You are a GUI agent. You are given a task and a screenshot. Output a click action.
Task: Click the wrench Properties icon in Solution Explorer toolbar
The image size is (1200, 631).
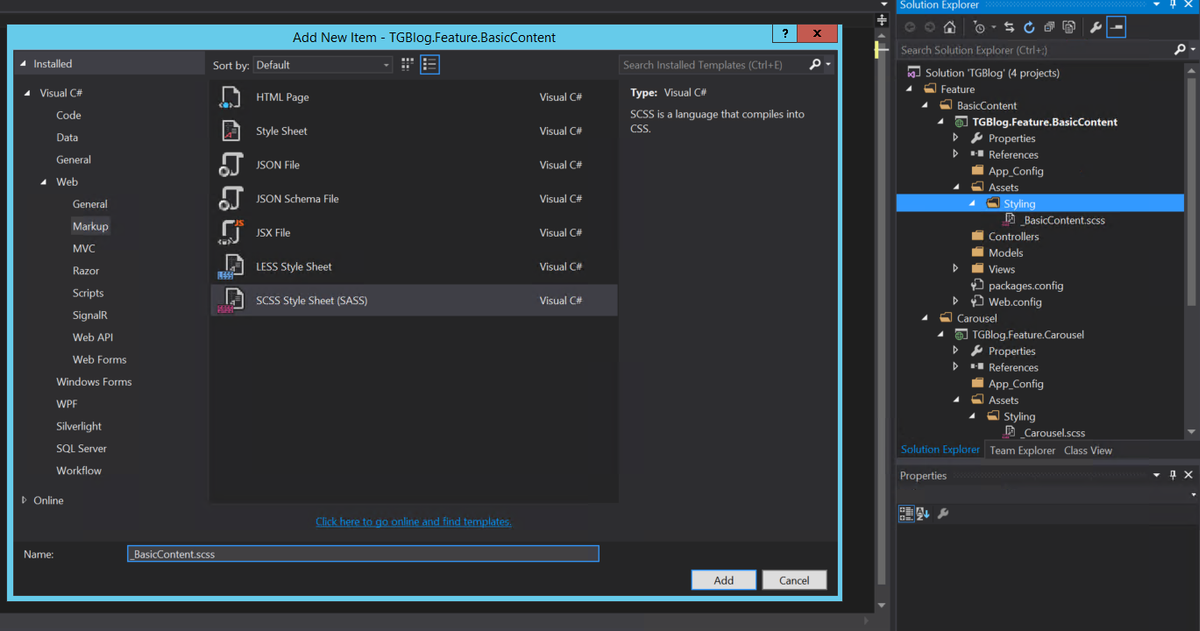pyautogui.click(x=1096, y=27)
